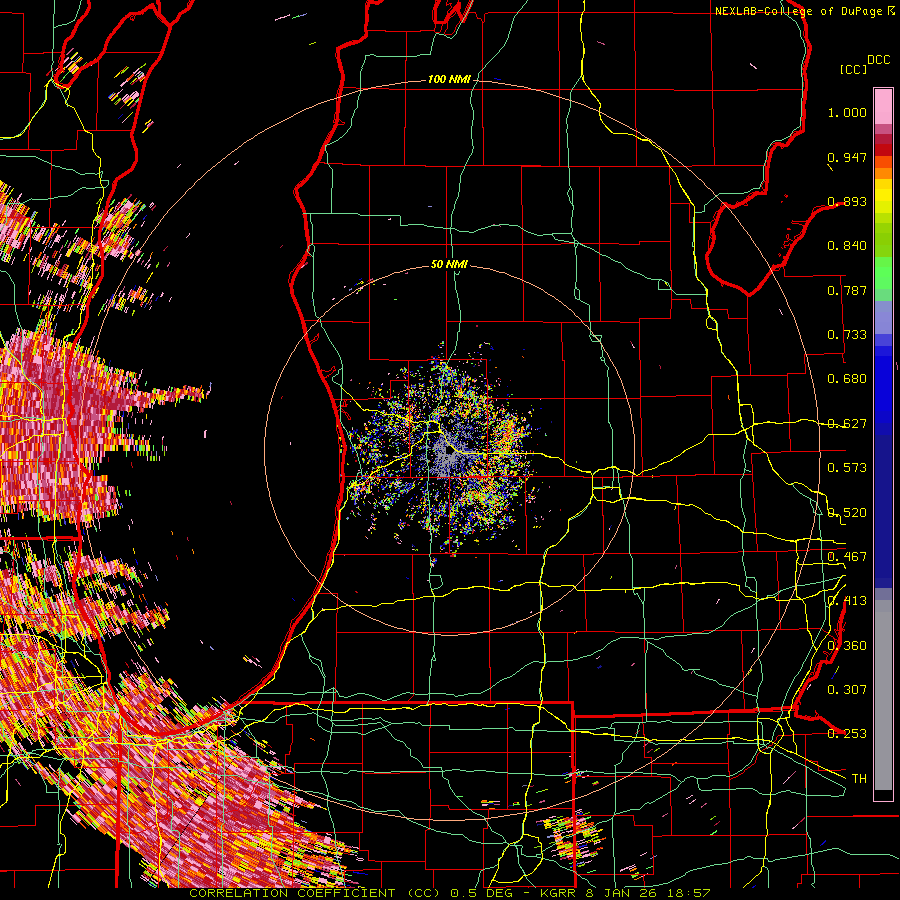Click the TH threshold label at the bottom of the scale

[x=859, y=779]
